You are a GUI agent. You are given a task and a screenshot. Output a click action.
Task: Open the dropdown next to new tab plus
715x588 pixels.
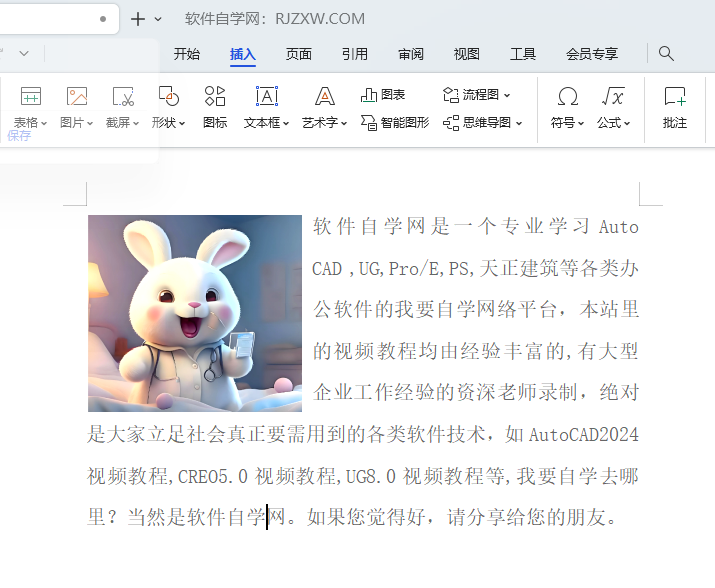(158, 19)
